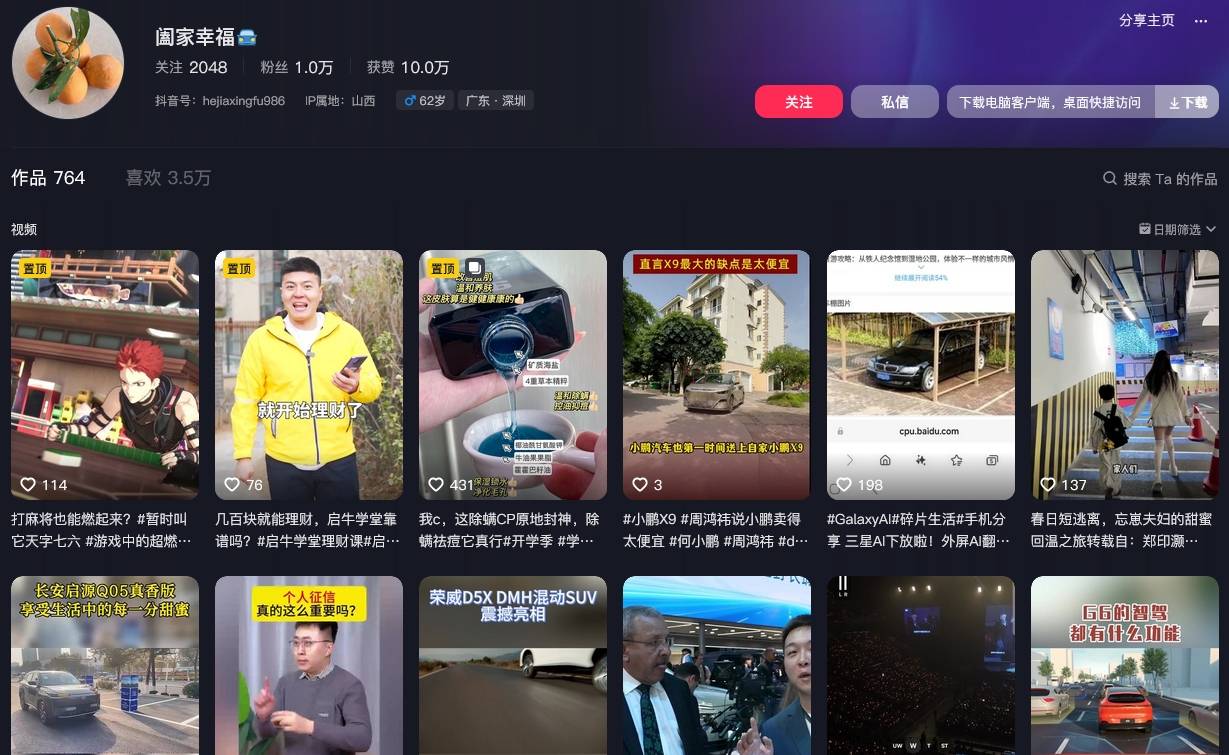
Task: Click the 视频 section label
Action: tap(24, 229)
